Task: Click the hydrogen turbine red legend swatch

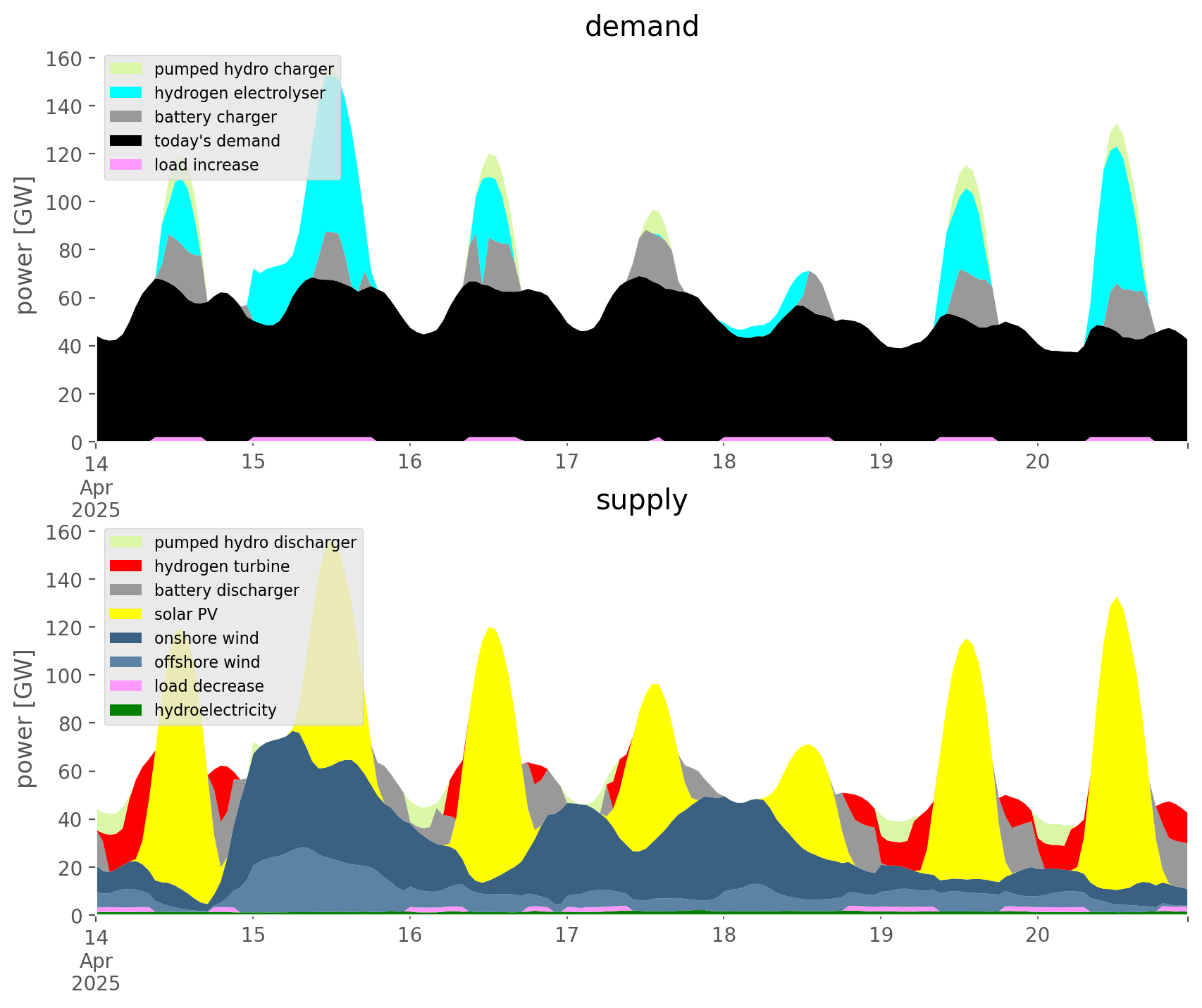Action: (x=127, y=566)
